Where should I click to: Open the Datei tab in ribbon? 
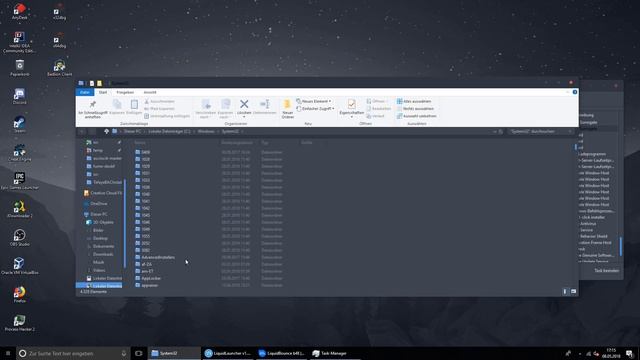85,92
